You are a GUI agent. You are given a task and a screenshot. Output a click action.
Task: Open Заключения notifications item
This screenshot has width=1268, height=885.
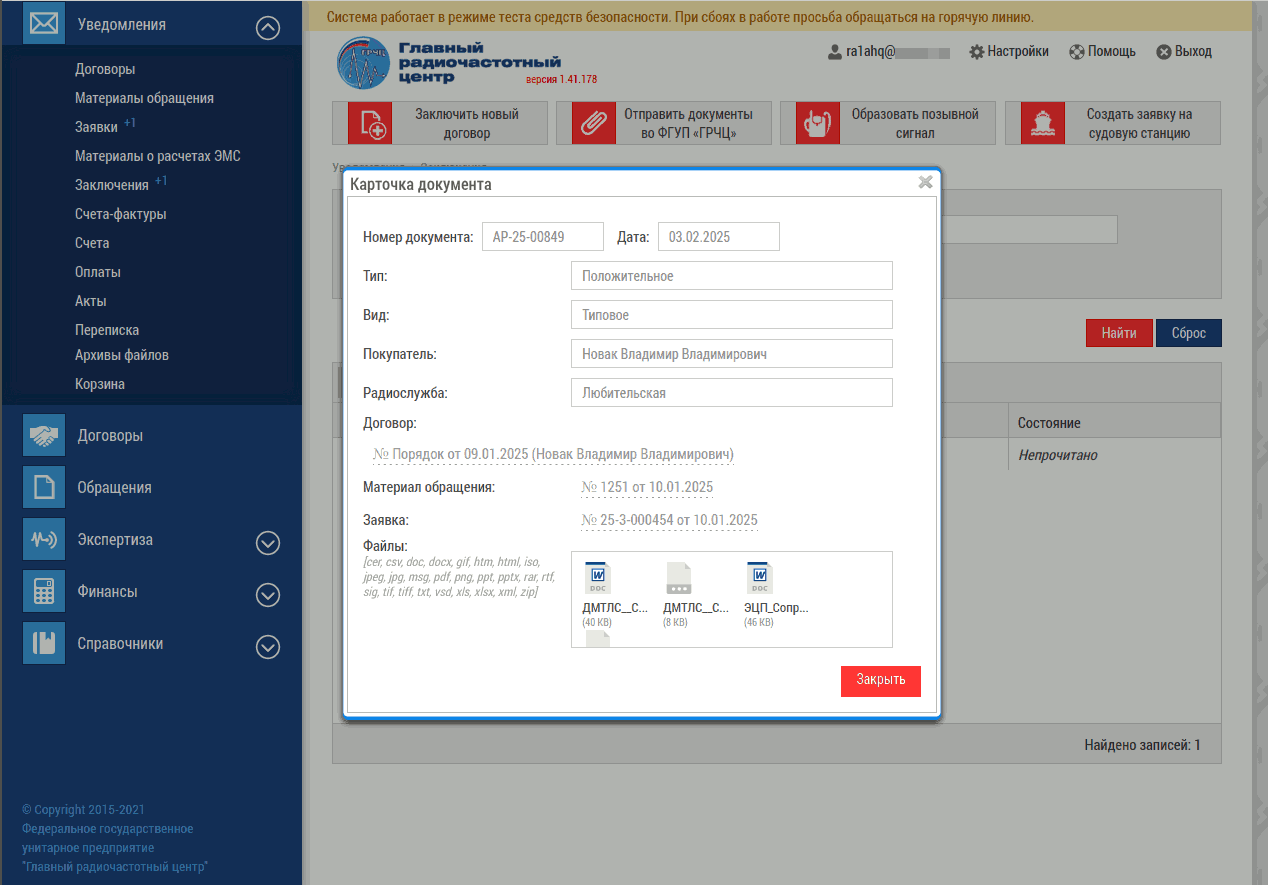coord(112,185)
